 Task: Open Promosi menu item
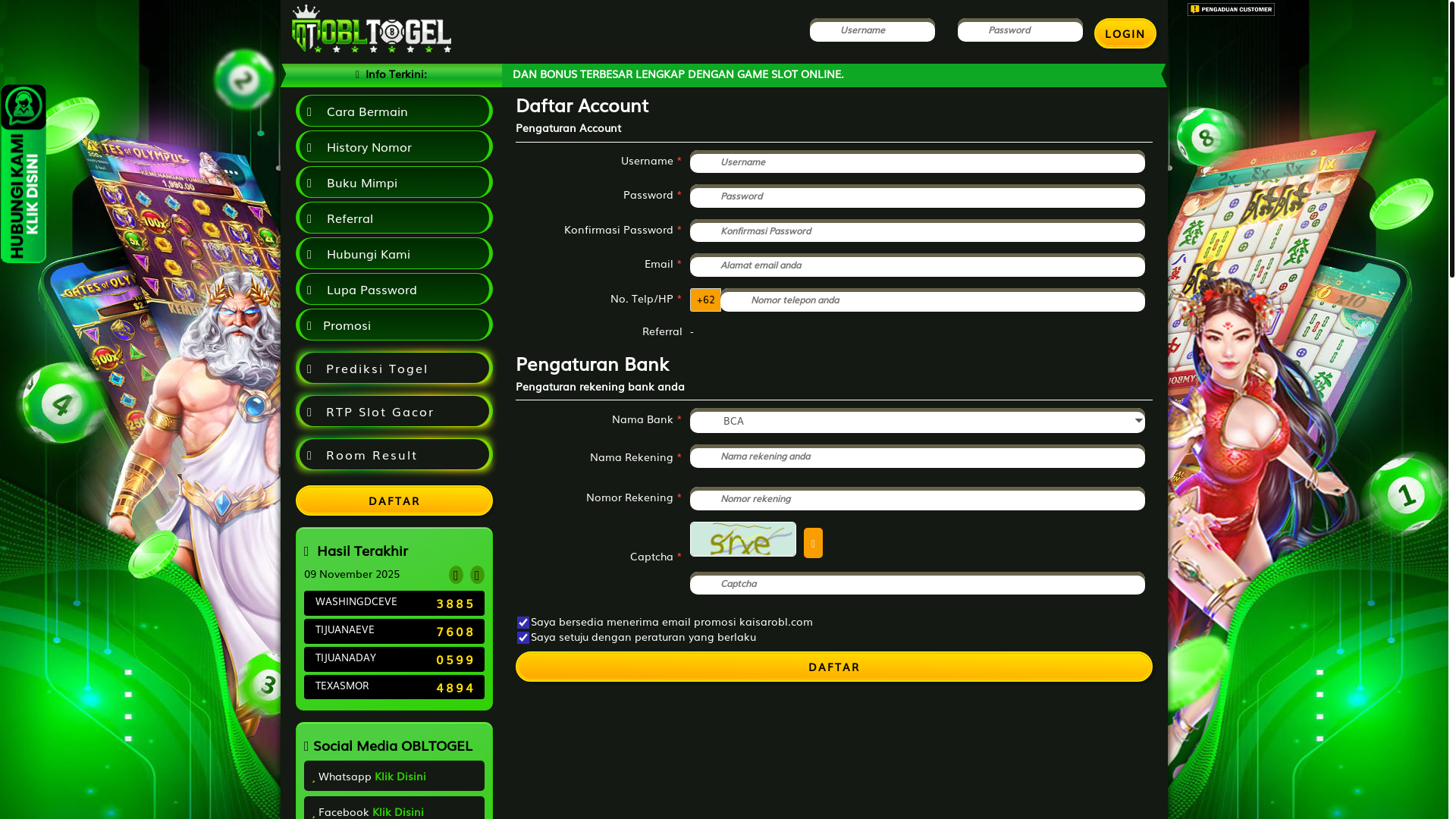click(394, 325)
